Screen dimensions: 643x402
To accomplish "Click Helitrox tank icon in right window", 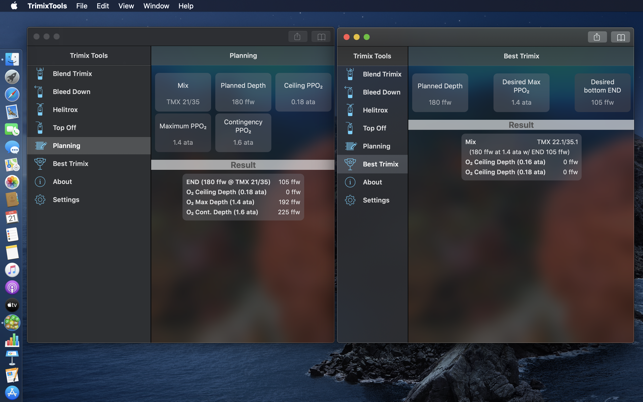I will (x=350, y=110).
